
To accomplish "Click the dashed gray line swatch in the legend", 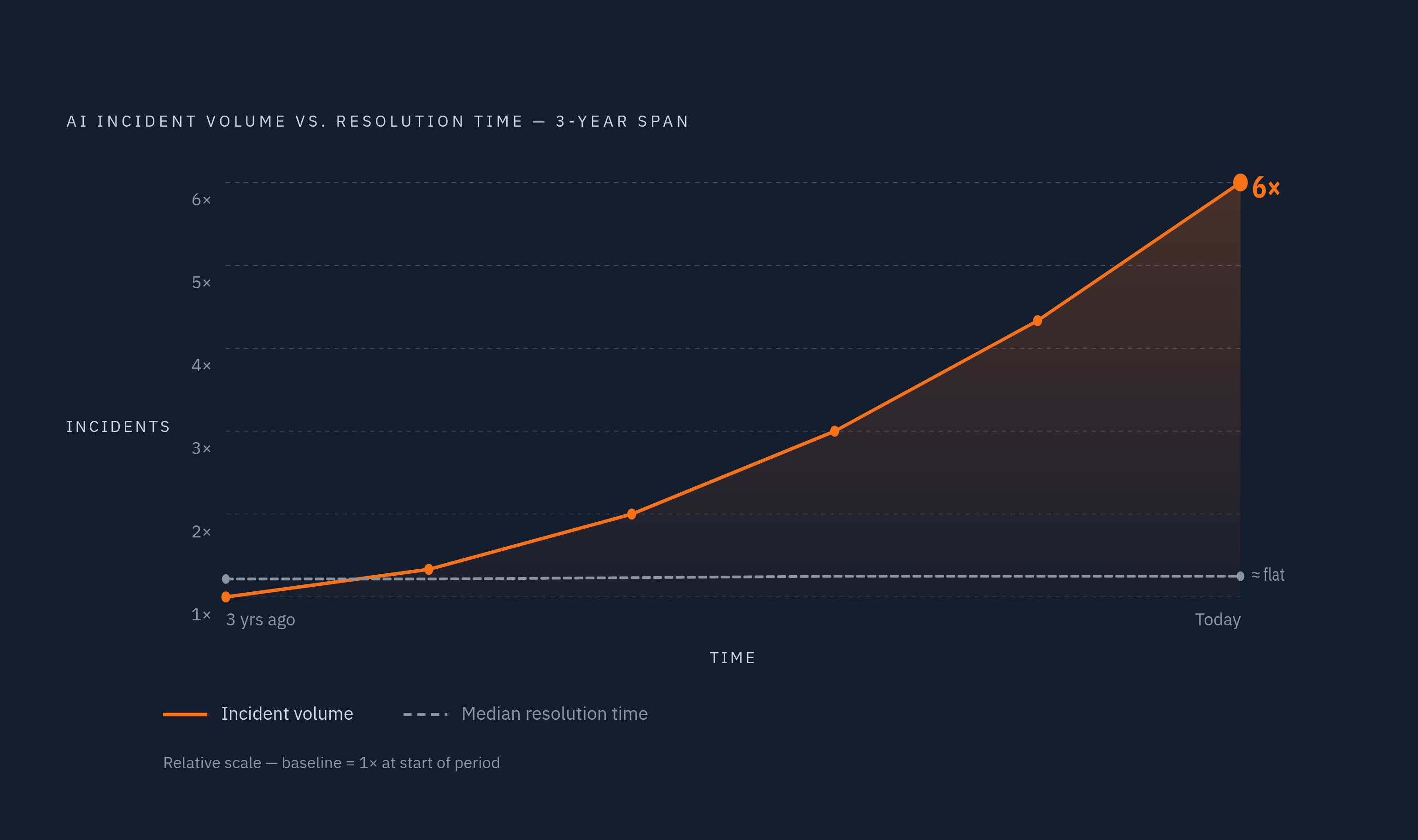I will click(x=425, y=714).
